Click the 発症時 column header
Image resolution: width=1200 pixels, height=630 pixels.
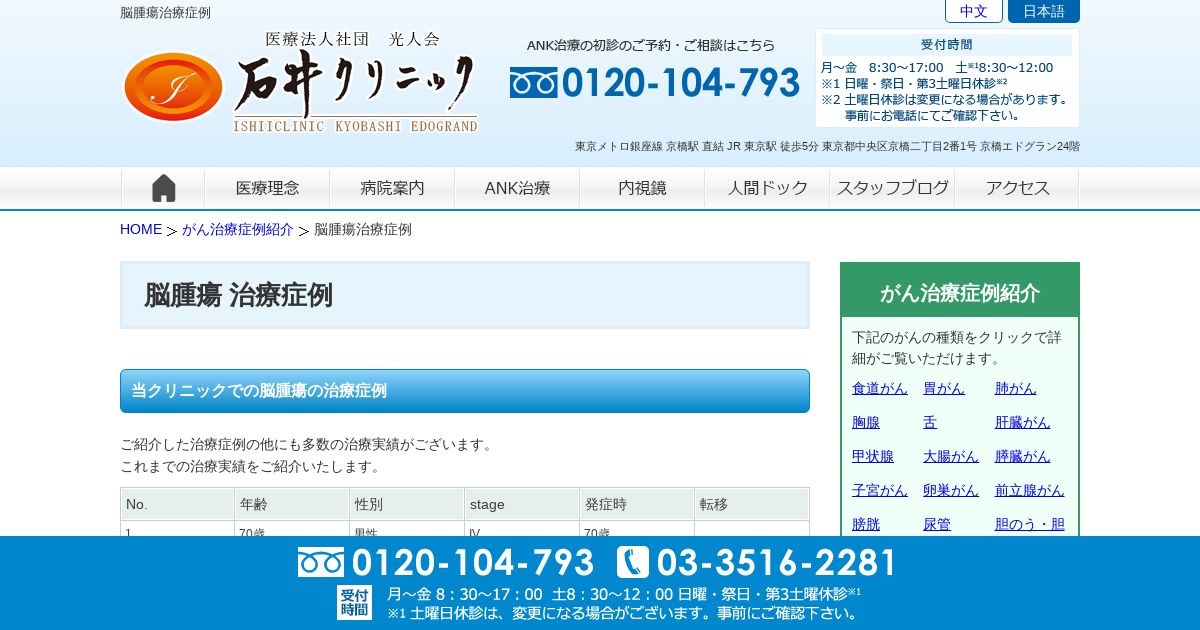(637, 504)
